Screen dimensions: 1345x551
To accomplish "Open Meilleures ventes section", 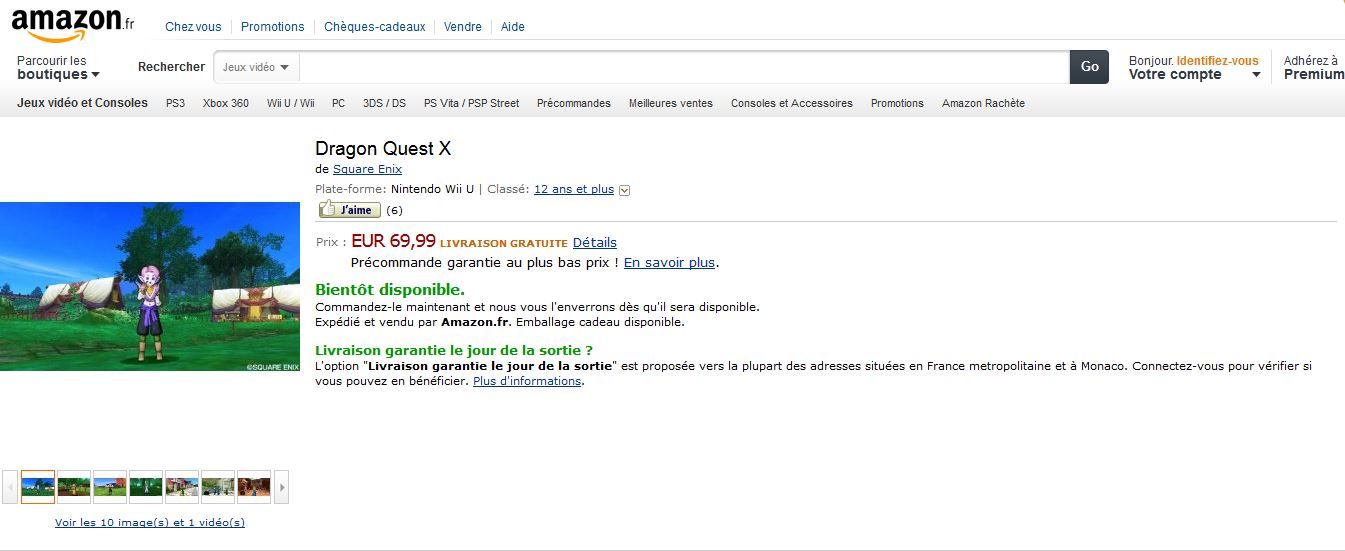I will coord(671,103).
